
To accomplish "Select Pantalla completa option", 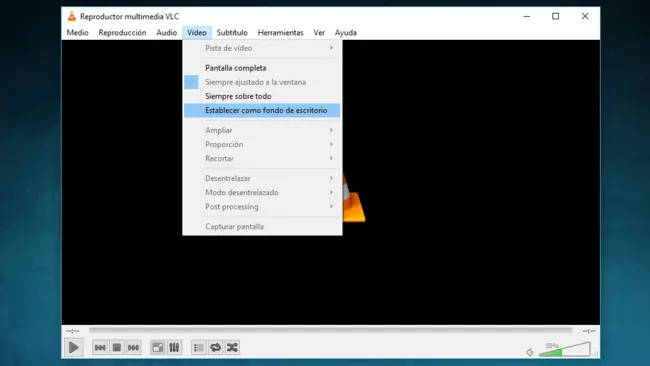I will 262,68.
